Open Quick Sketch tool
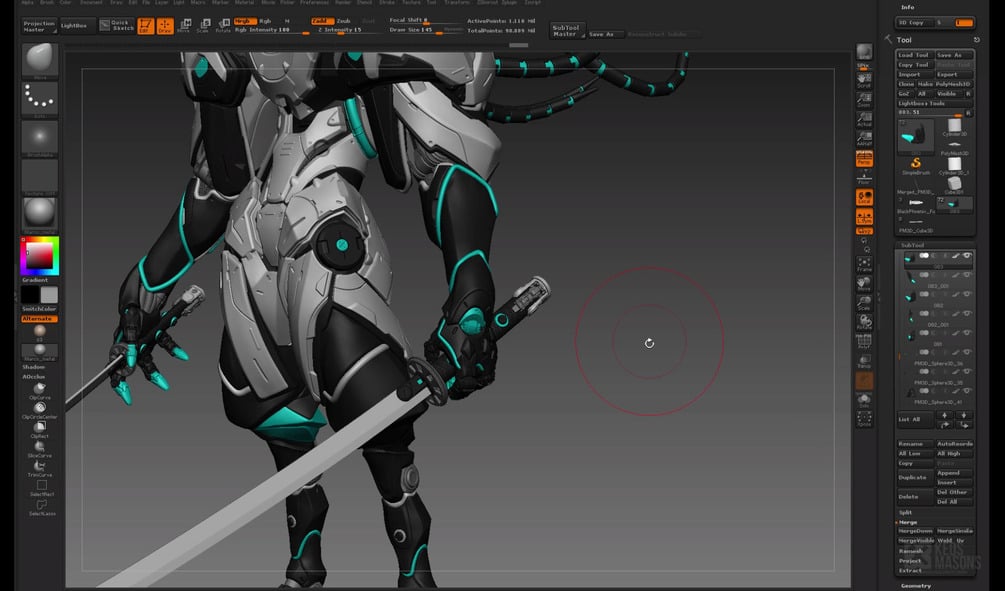Viewport: 1005px width, 591px height. pyautogui.click(x=117, y=26)
